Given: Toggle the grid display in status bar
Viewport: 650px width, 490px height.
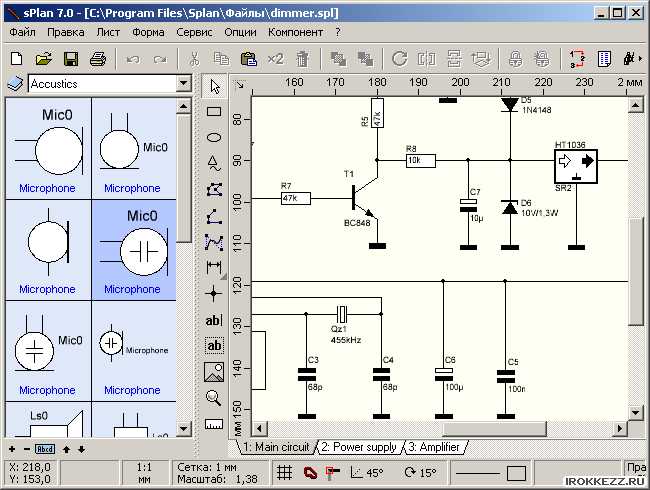Looking at the screenshot, I should pos(285,472).
